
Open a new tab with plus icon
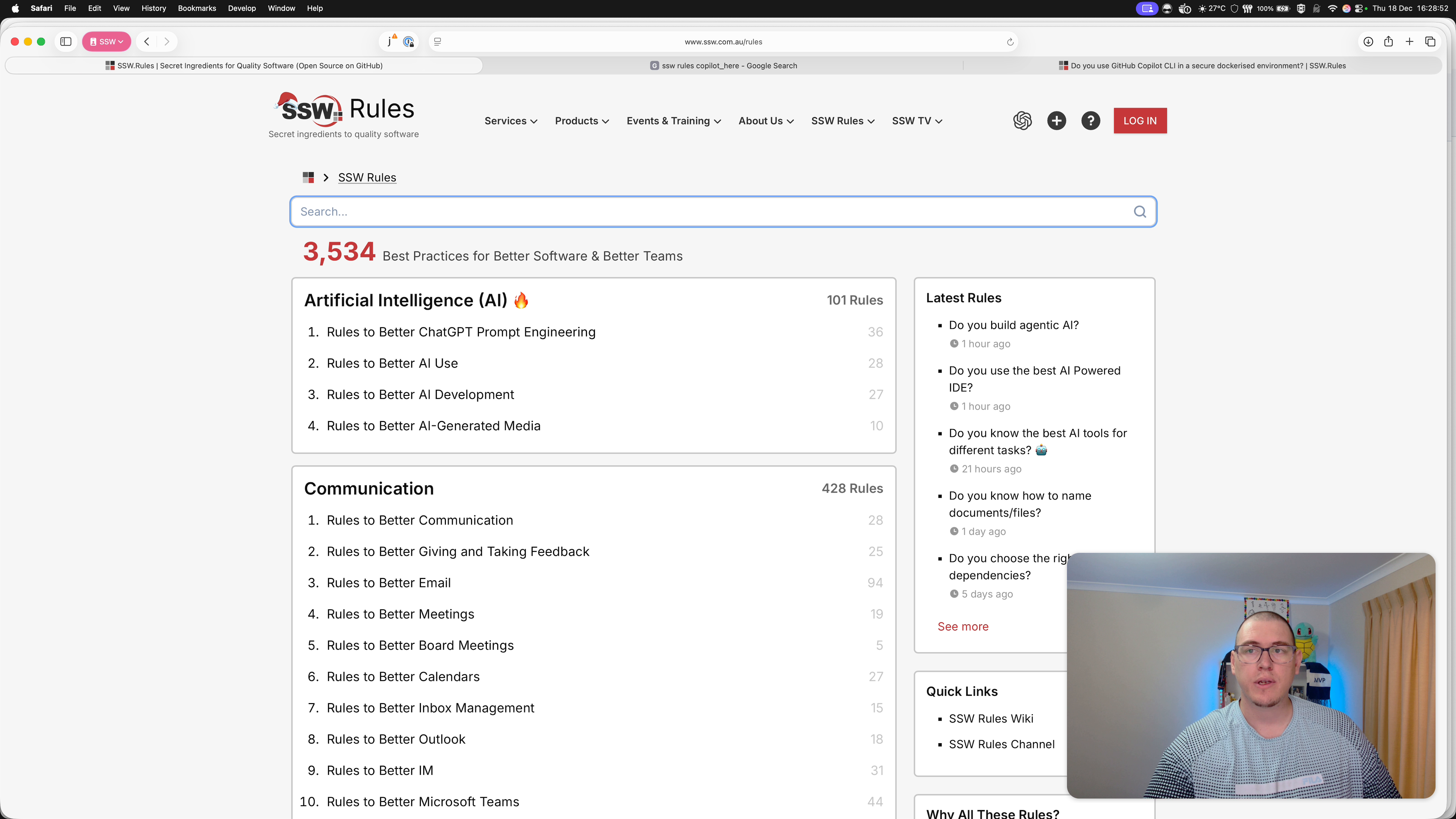coord(1410,41)
